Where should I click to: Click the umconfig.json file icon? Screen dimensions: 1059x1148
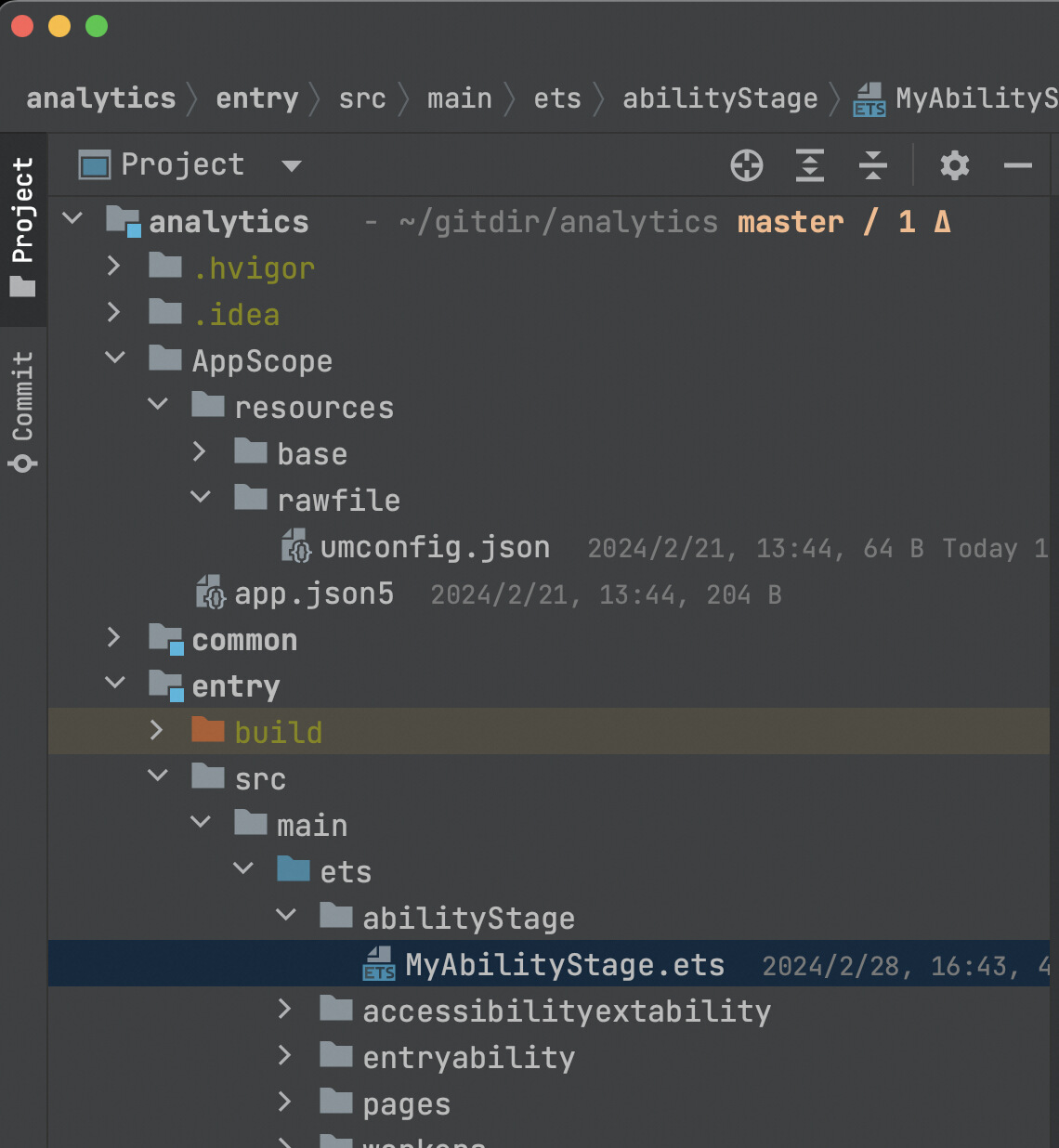click(x=296, y=546)
